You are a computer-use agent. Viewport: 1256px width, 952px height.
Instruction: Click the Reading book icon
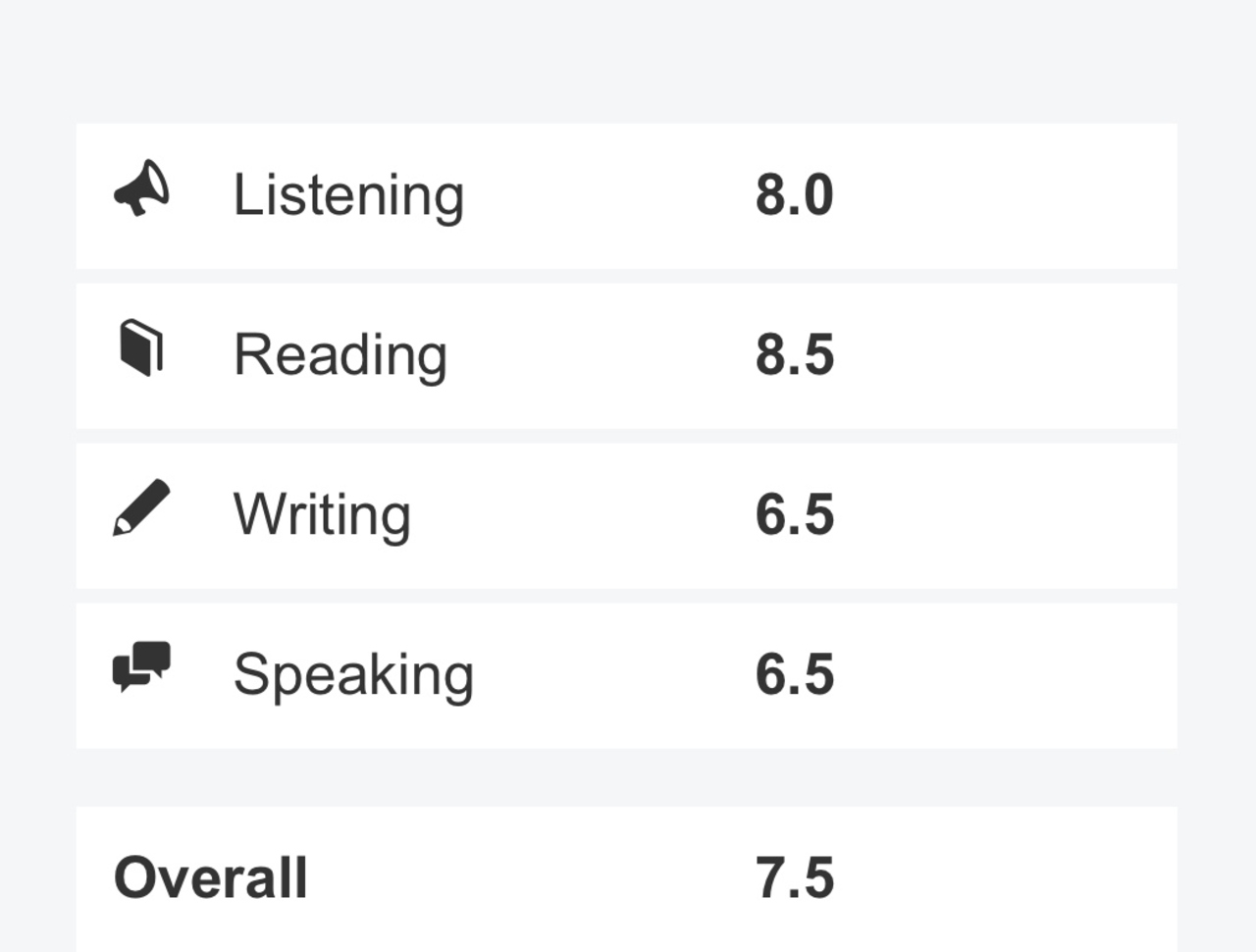pyautogui.click(x=141, y=347)
